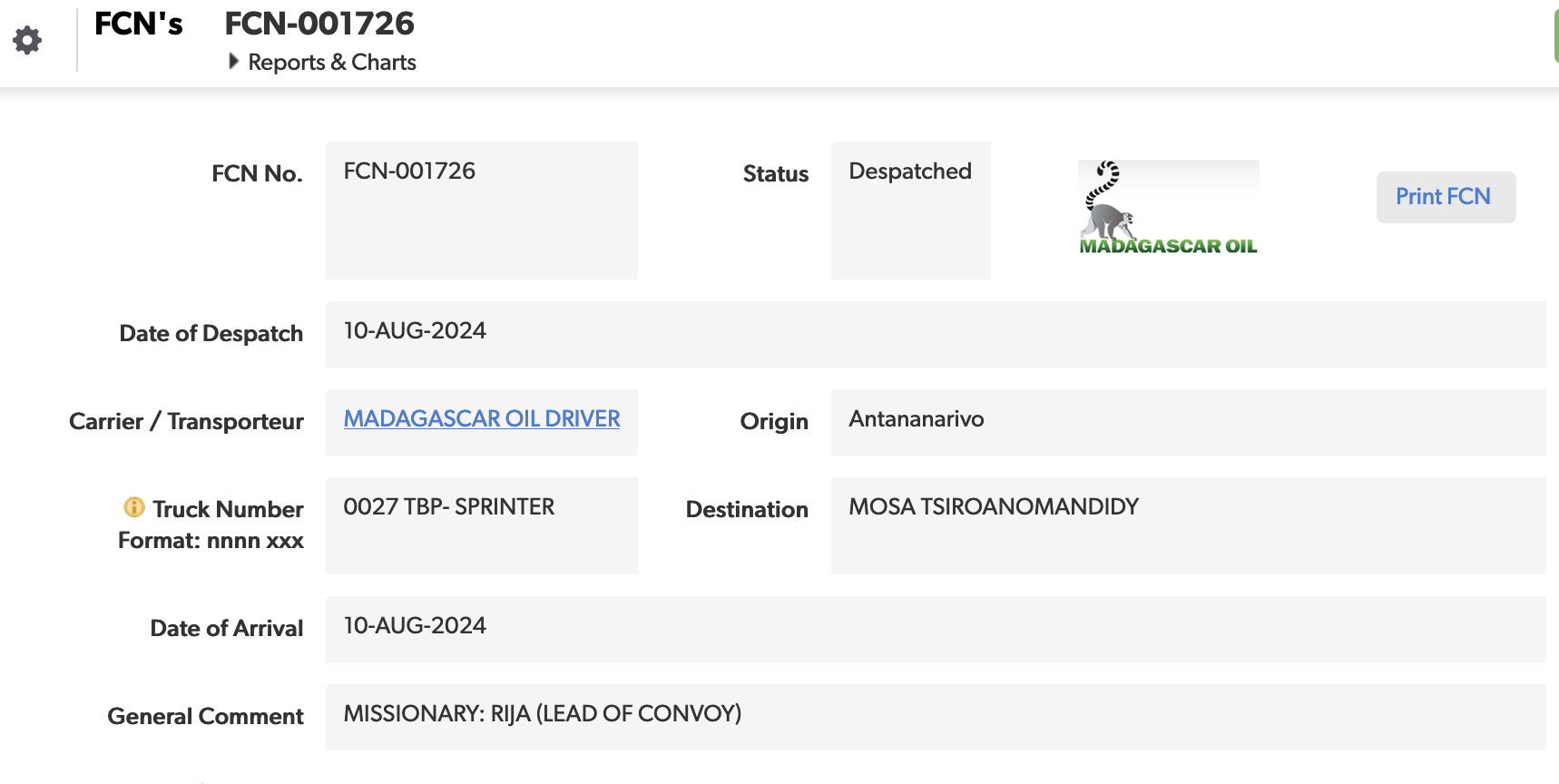This screenshot has height=784, width=1559.
Task: Expand the Reports & Charts section
Action: pyautogui.click(x=323, y=63)
